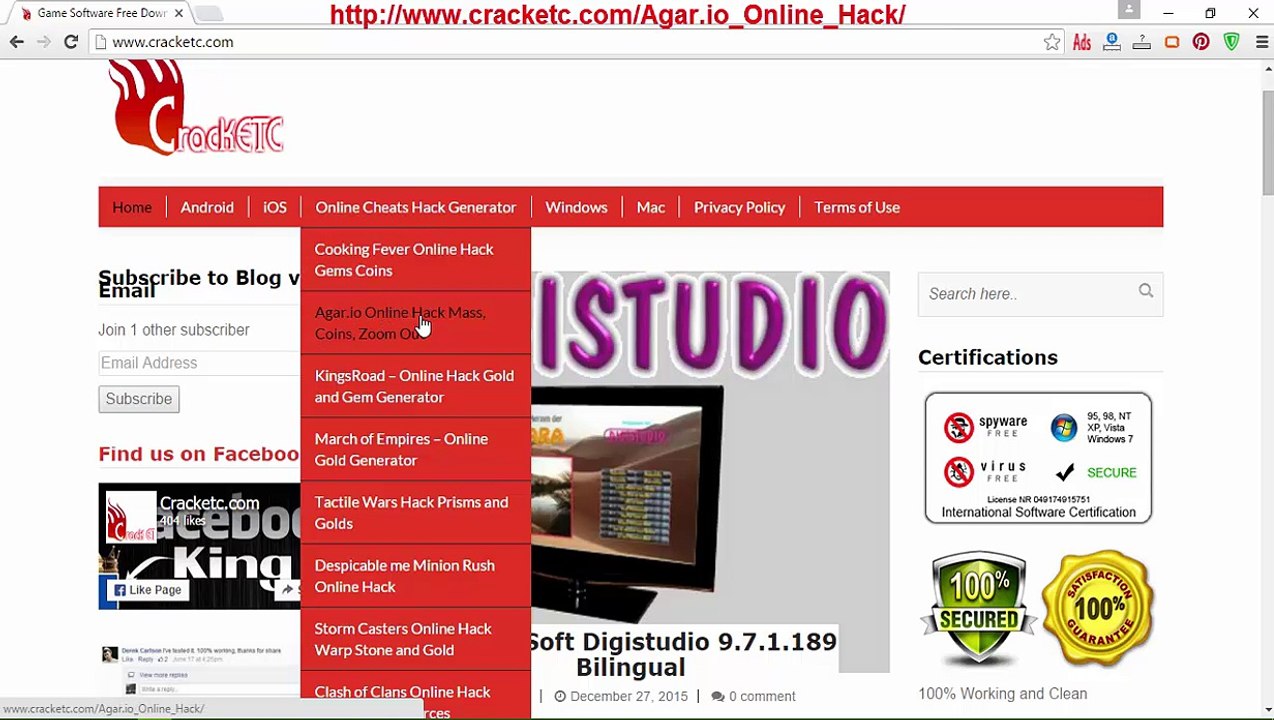This screenshot has height=720, width=1274.
Task: Open the Home menu item
Action: (x=132, y=207)
